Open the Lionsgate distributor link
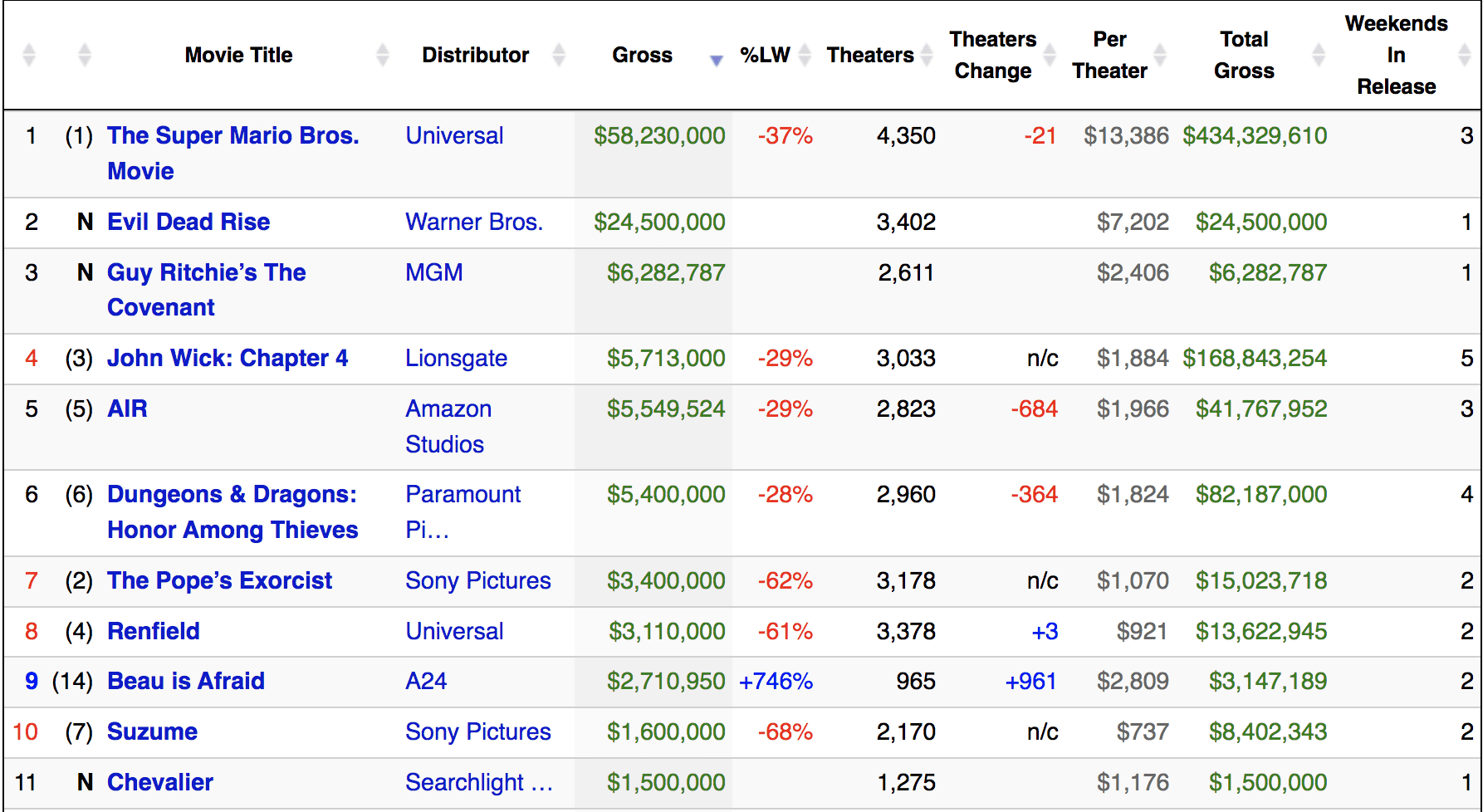This screenshot has height=812, width=1483. (x=456, y=358)
